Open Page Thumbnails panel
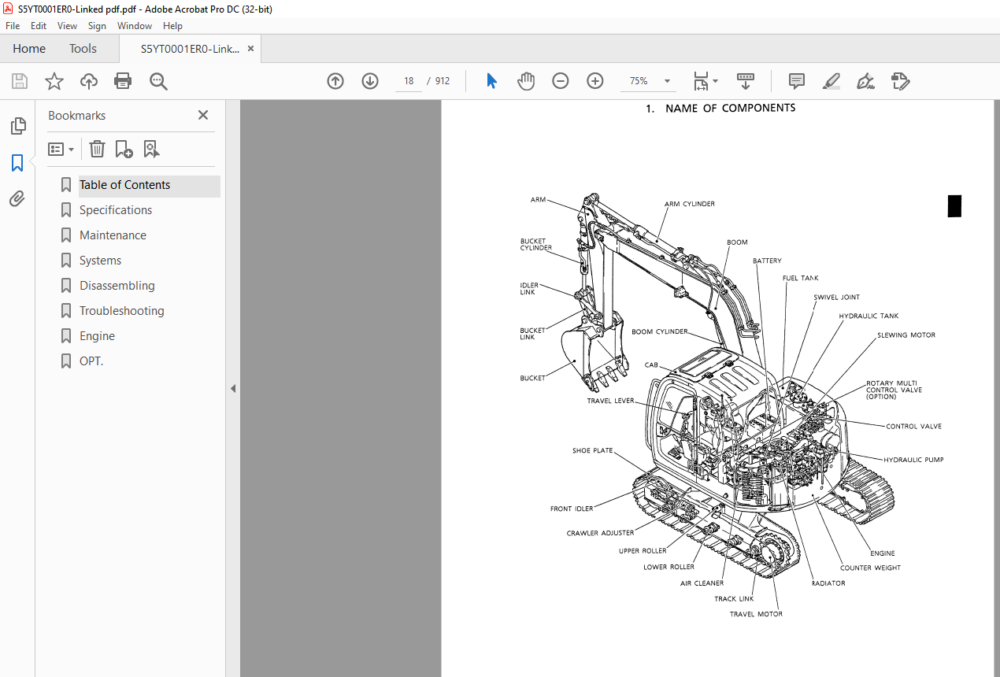This screenshot has width=1000, height=677. pos(18,126)
